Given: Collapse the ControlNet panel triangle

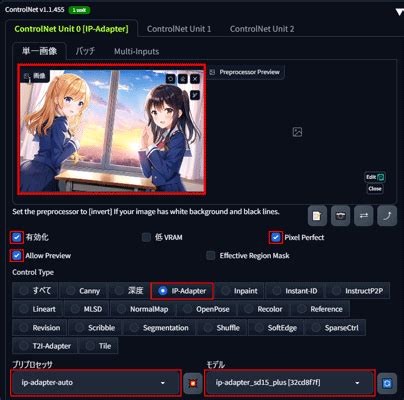Looking at the screenshot, I should [399, 12].
